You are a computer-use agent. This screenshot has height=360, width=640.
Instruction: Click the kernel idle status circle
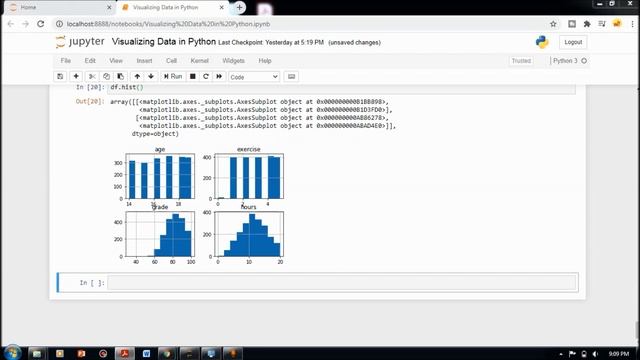click(x=584, y=61)
